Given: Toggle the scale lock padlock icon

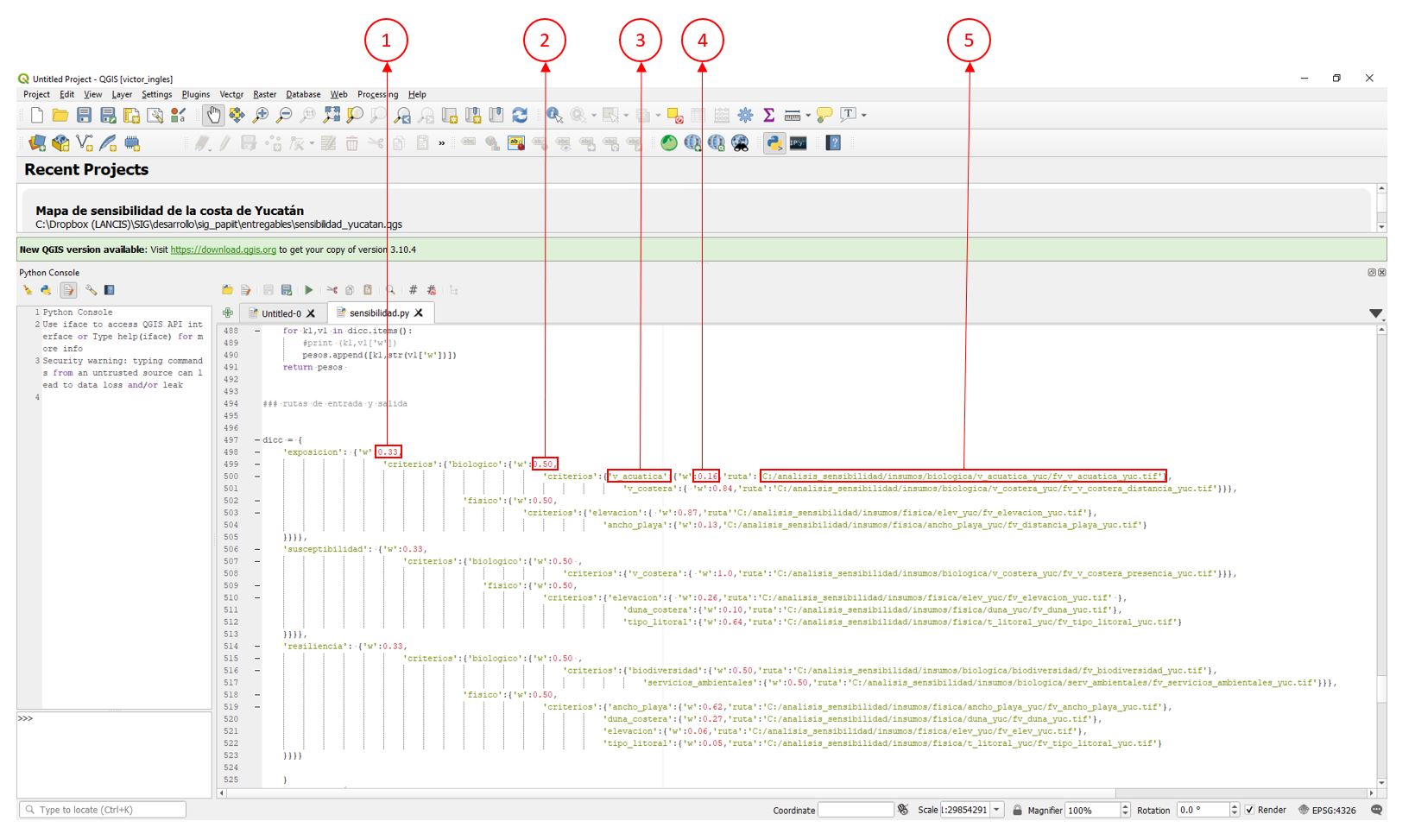Looking at the screenshot, I should pyautogui.click(x=1017, y=810).
